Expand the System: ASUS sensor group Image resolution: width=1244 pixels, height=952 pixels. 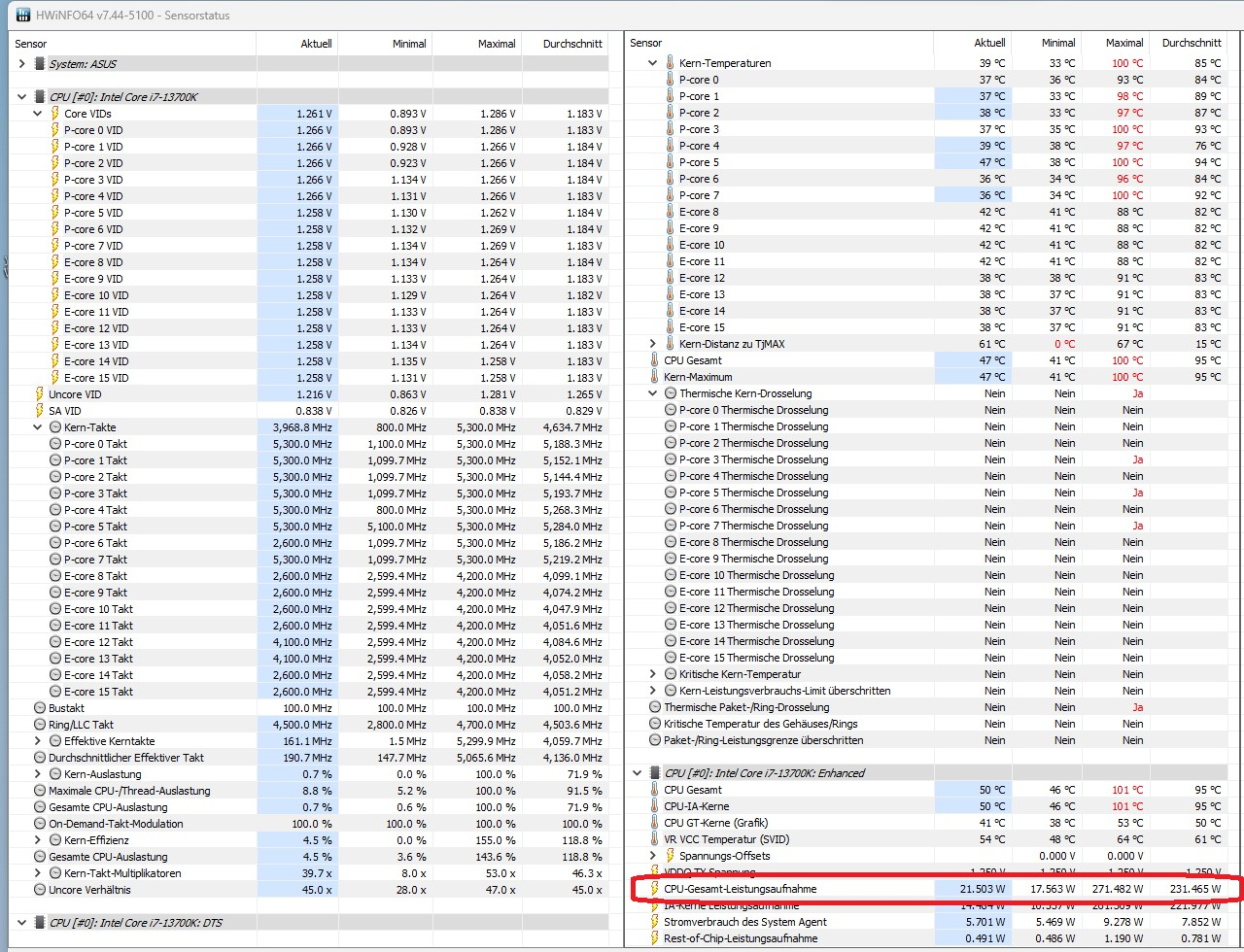(x=22, y=64)
